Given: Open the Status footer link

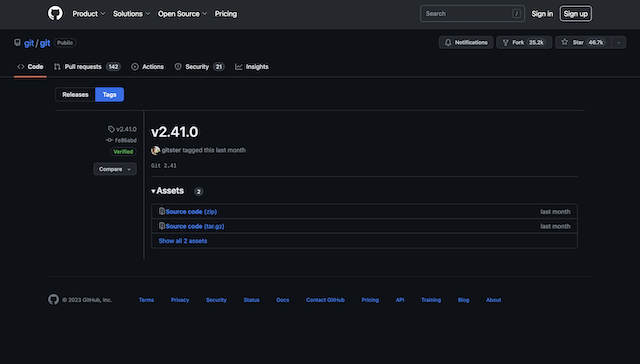Looking at the screenshot, I should pyautogui.click(x=251, y=300).
